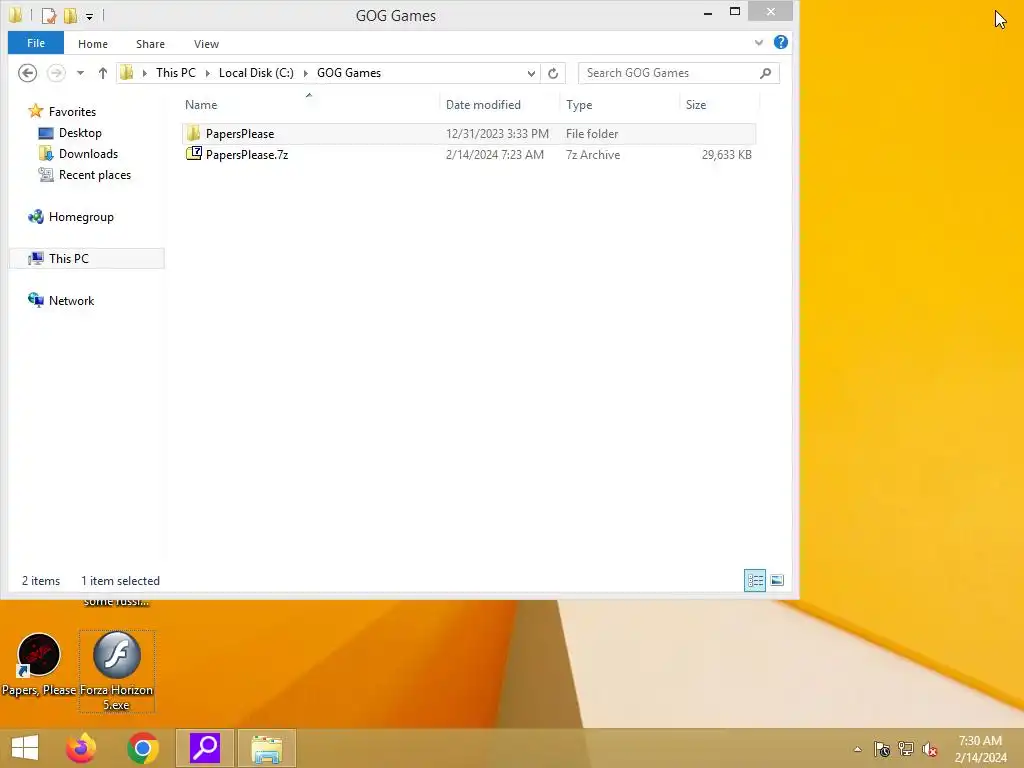
Task: Minimize the GOG Games window
Action: [x=708, y=12]
